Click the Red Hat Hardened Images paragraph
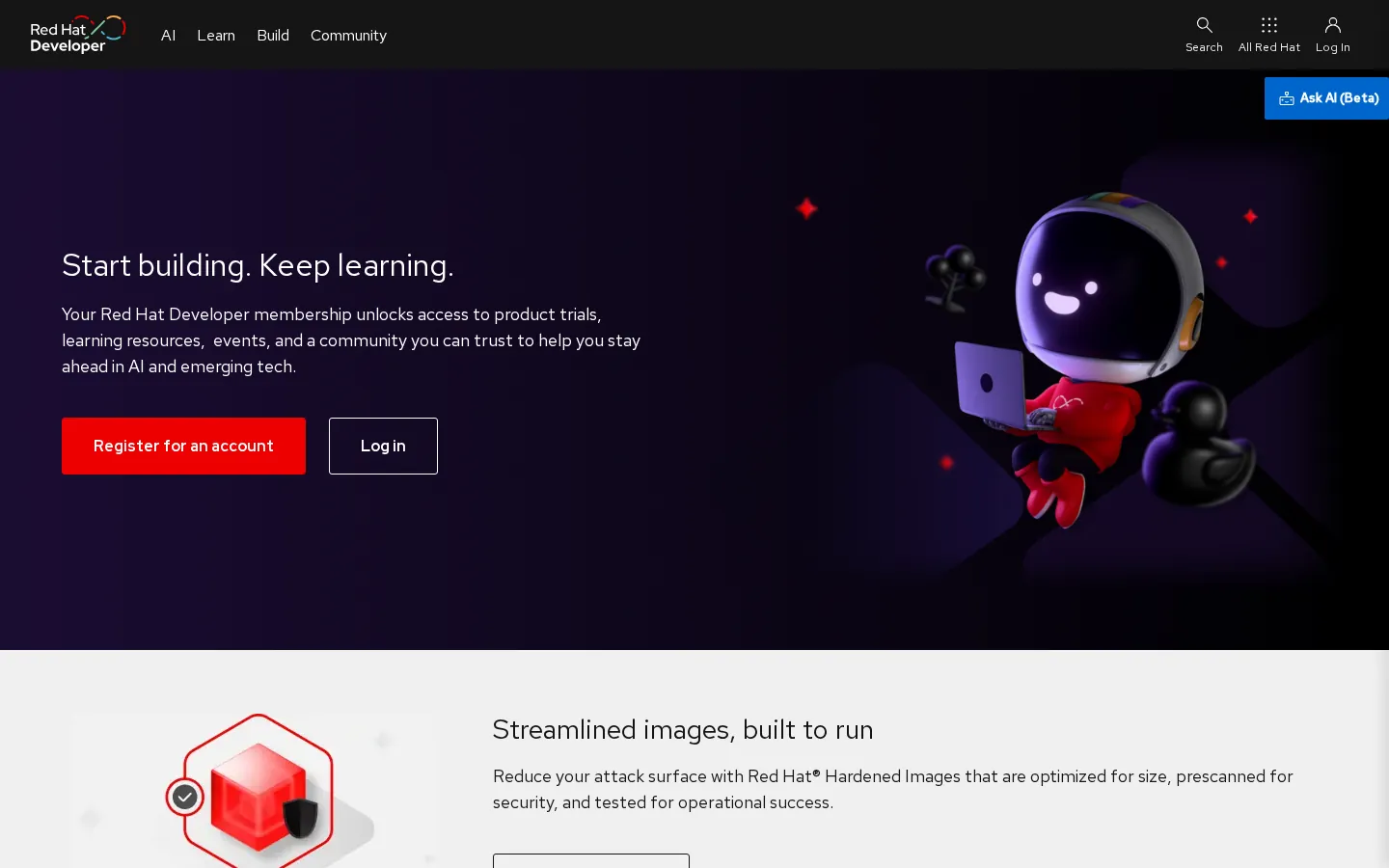The image size is (1389, 868). coord(893,789)
